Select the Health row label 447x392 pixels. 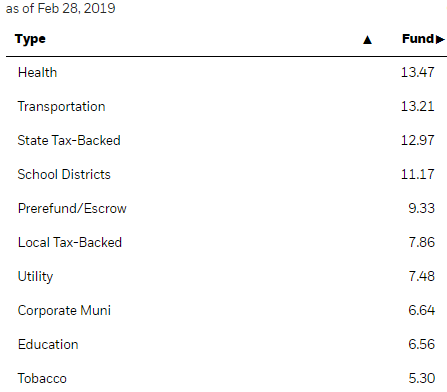coord(37,72)
